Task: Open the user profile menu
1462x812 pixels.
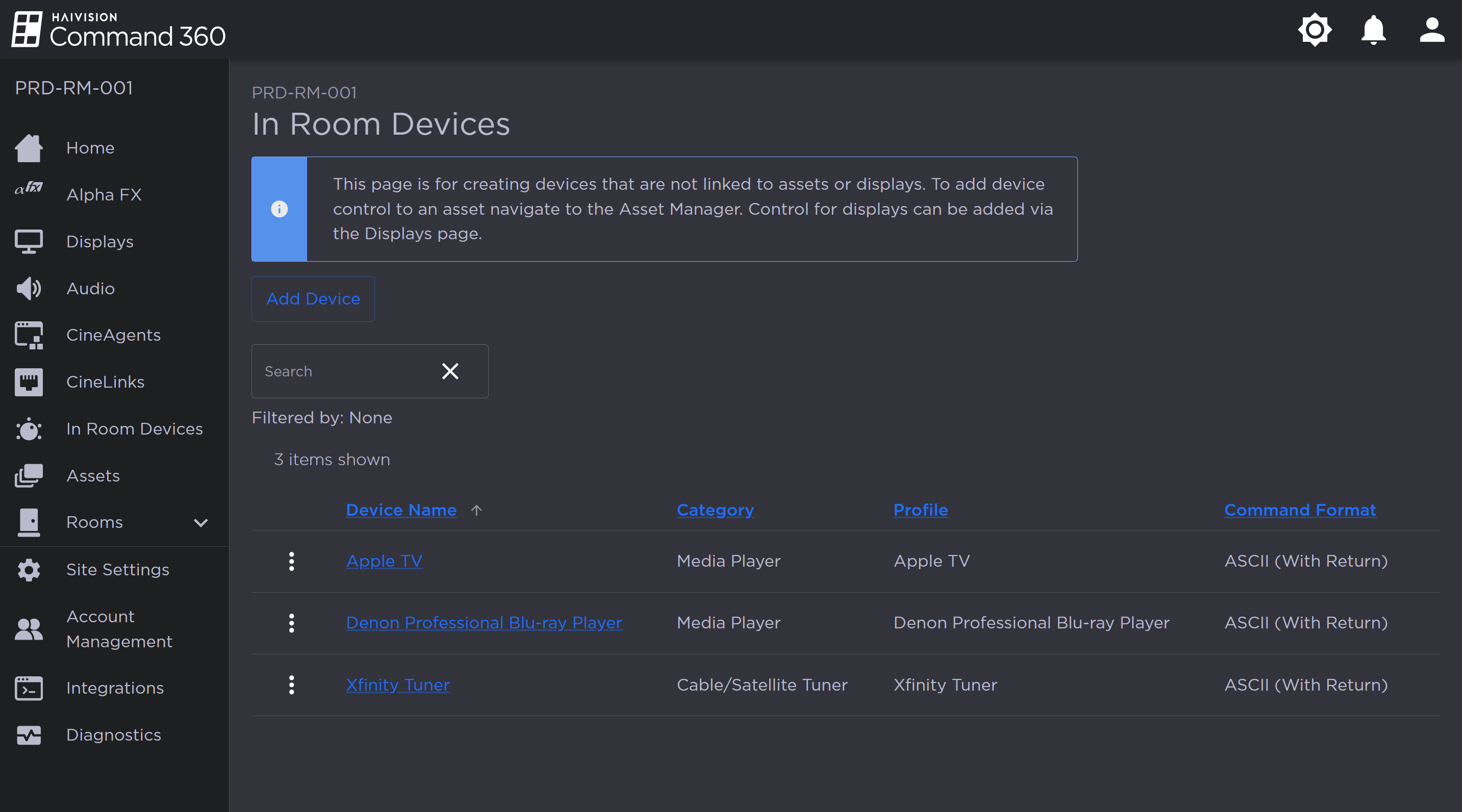Action: pos(1431,30)
